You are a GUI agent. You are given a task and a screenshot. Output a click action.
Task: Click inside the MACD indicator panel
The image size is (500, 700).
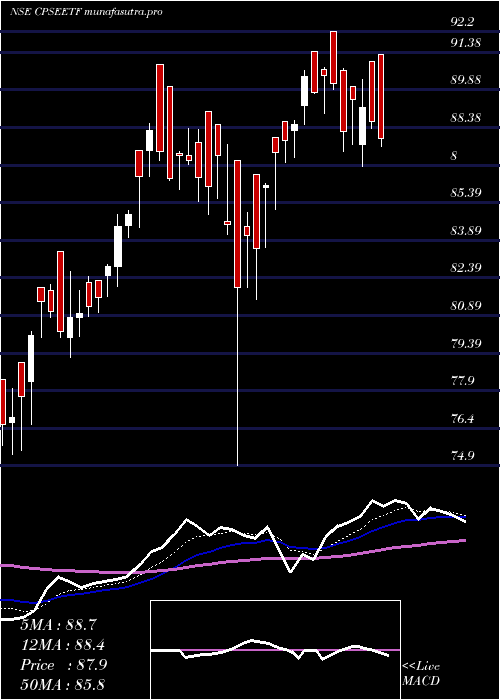(x=275, y=650)
